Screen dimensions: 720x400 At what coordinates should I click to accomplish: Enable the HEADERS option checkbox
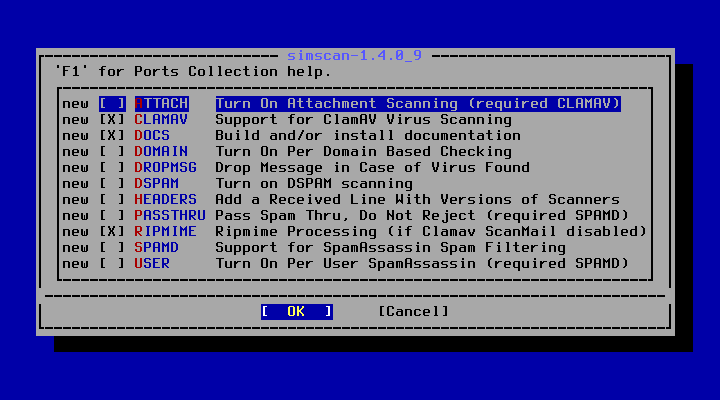112,200
